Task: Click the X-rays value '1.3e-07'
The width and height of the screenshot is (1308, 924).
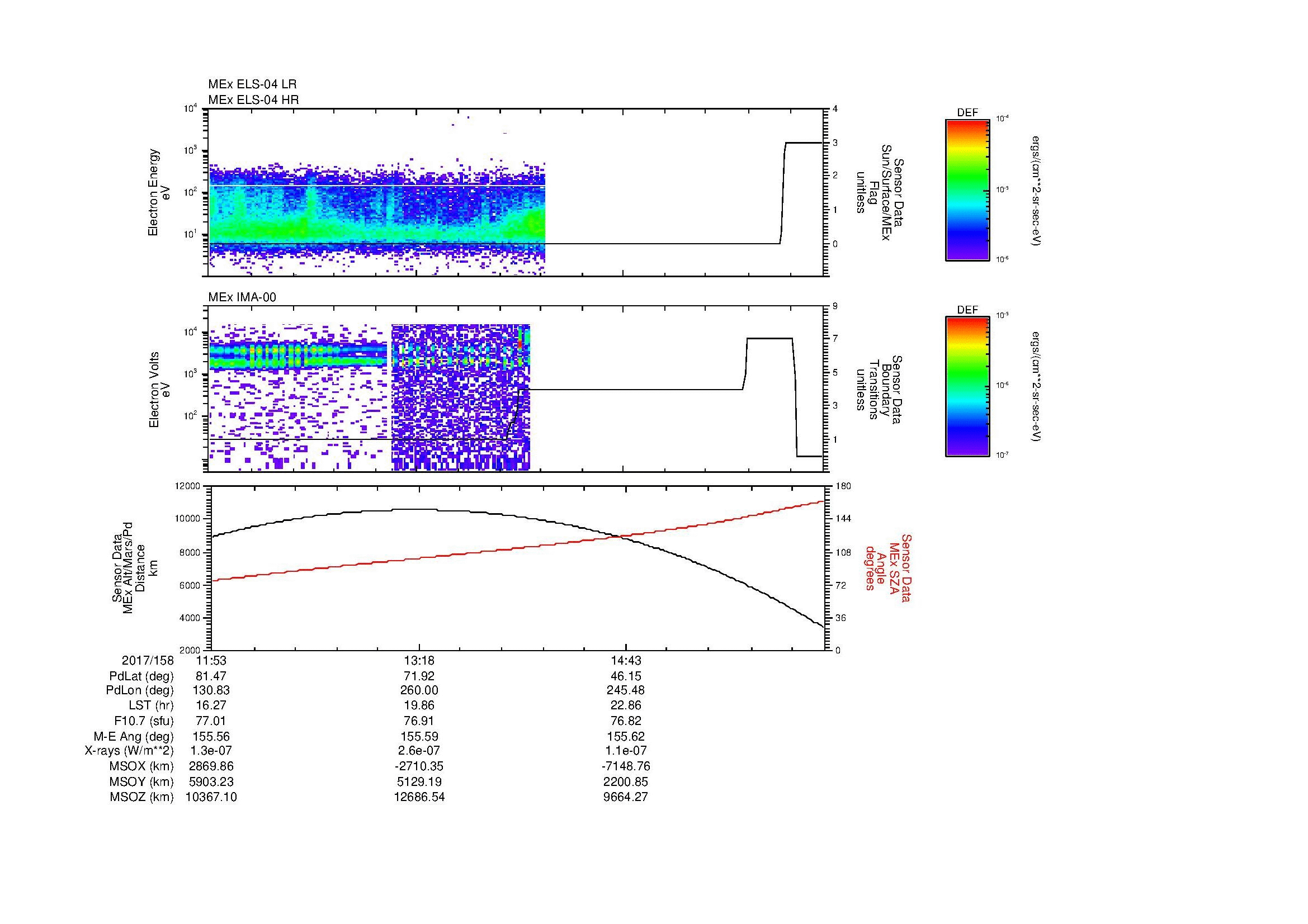Action: [211, 751]
